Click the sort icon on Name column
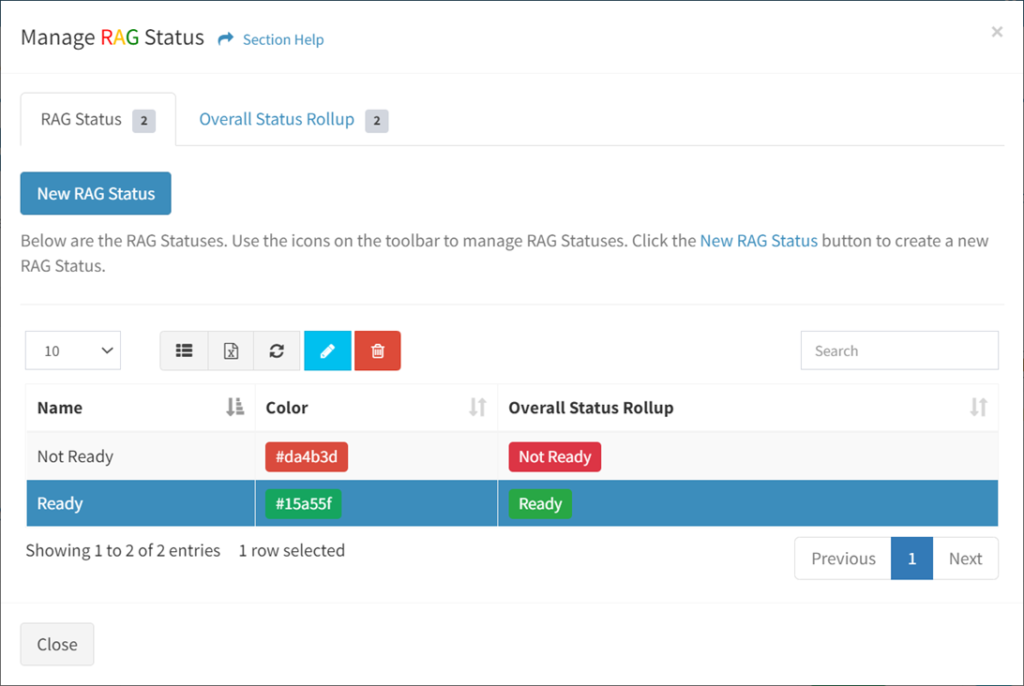Screen dimensions: 1024x686 click(x=235, y=407)
